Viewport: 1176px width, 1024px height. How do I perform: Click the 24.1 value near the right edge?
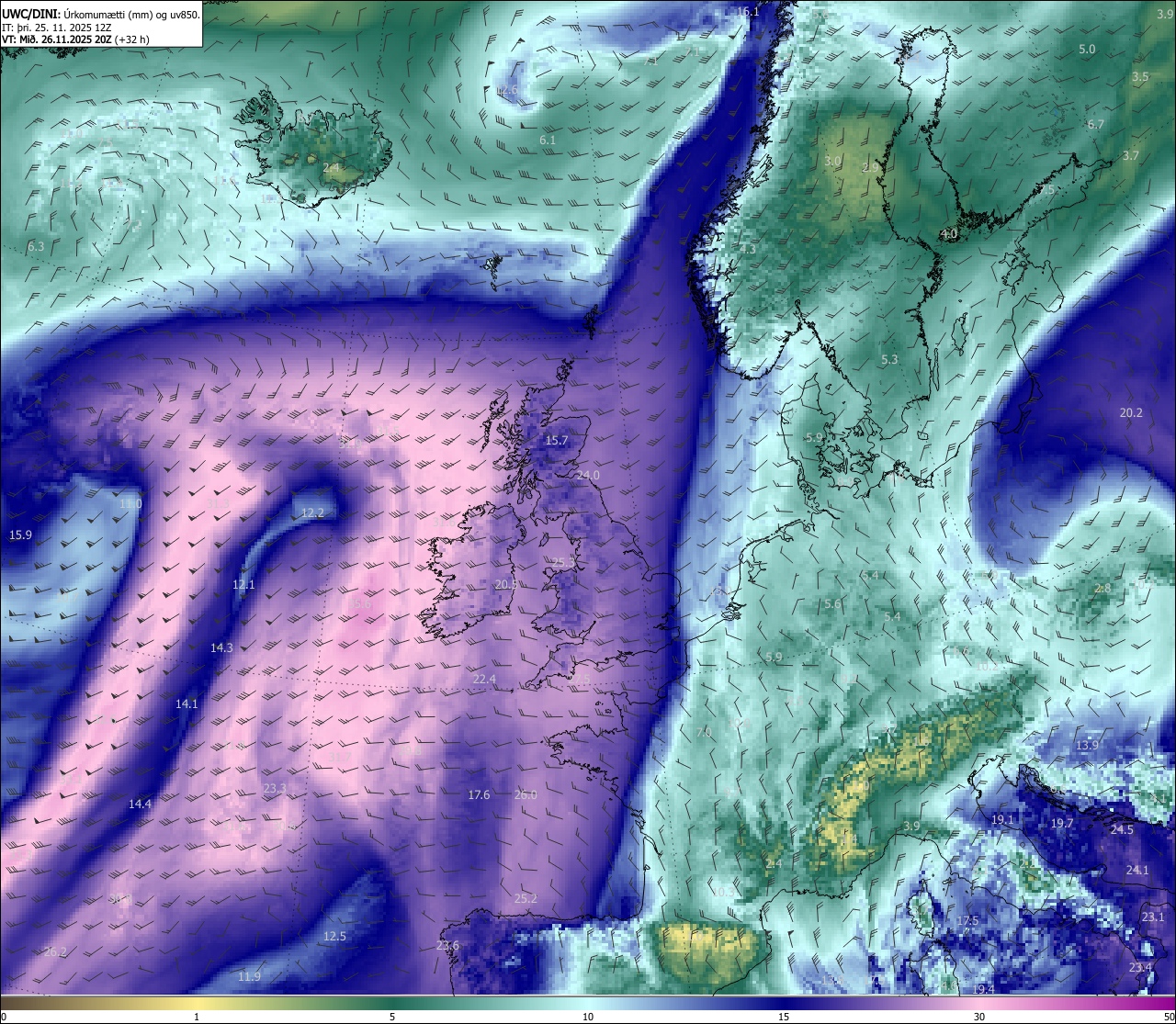point(1137,870)
